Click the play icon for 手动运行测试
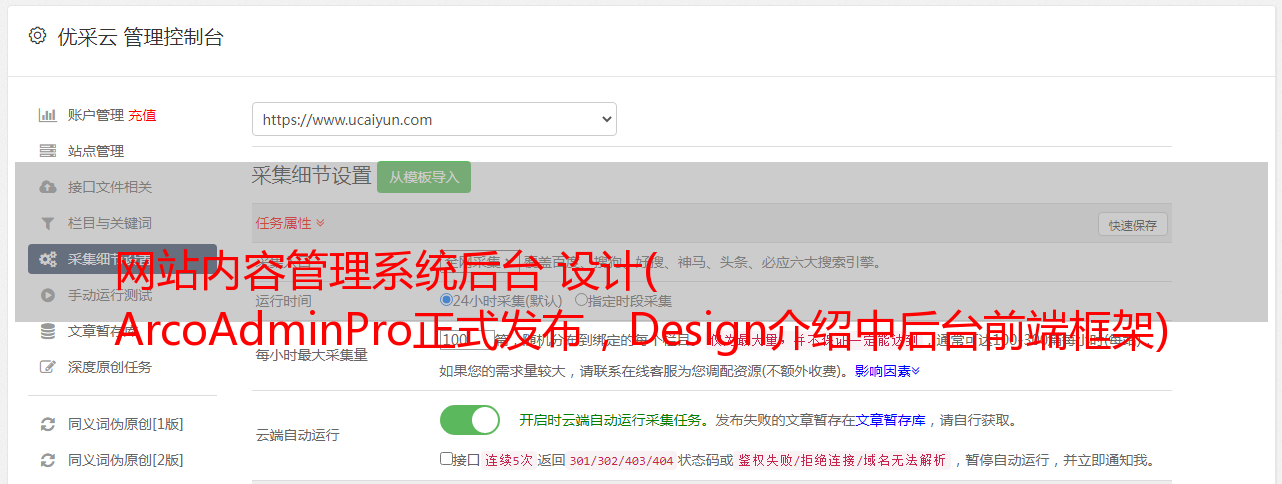 (47, 295)
